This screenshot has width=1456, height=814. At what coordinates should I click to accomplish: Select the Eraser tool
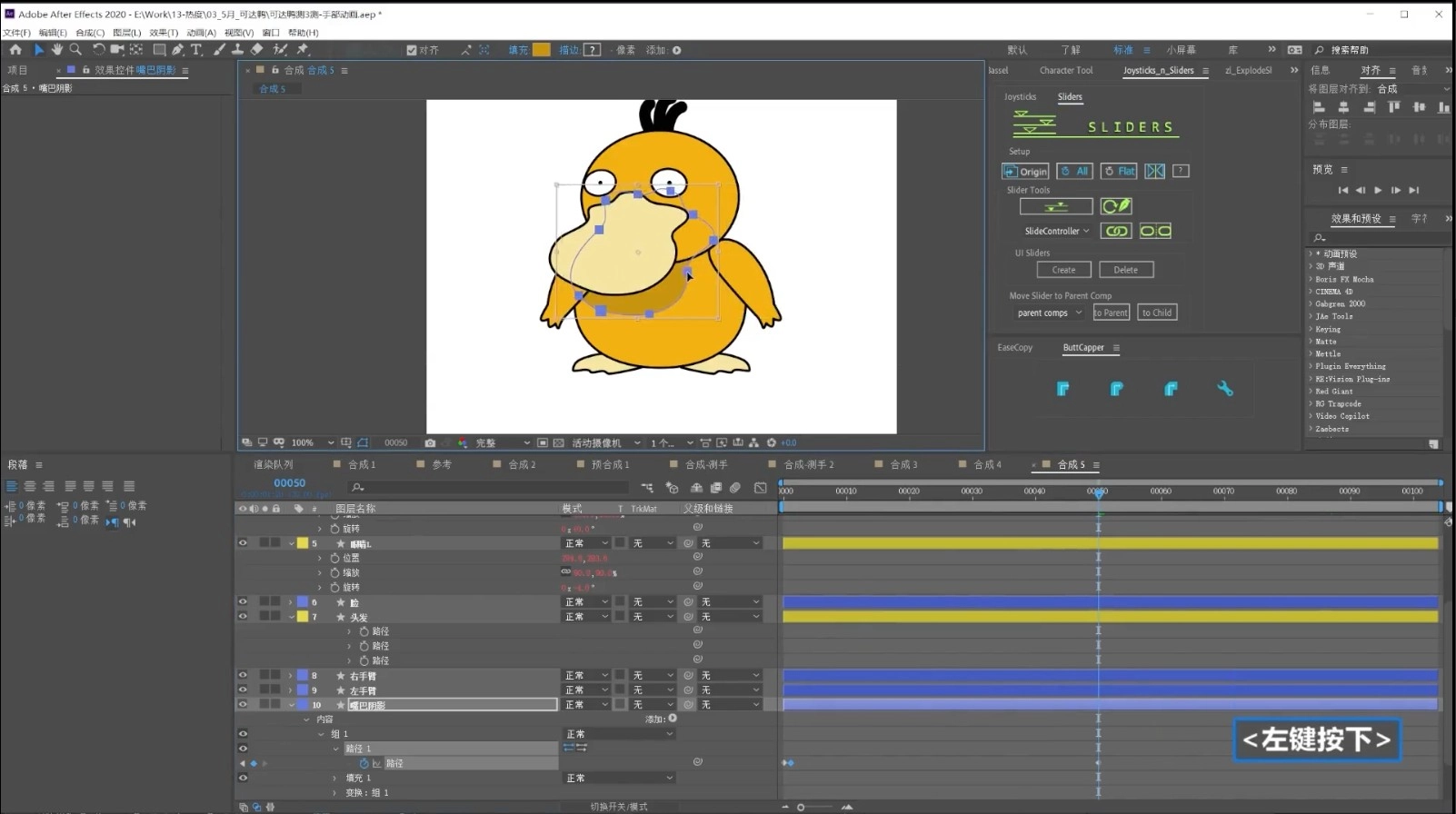[257, 50]
